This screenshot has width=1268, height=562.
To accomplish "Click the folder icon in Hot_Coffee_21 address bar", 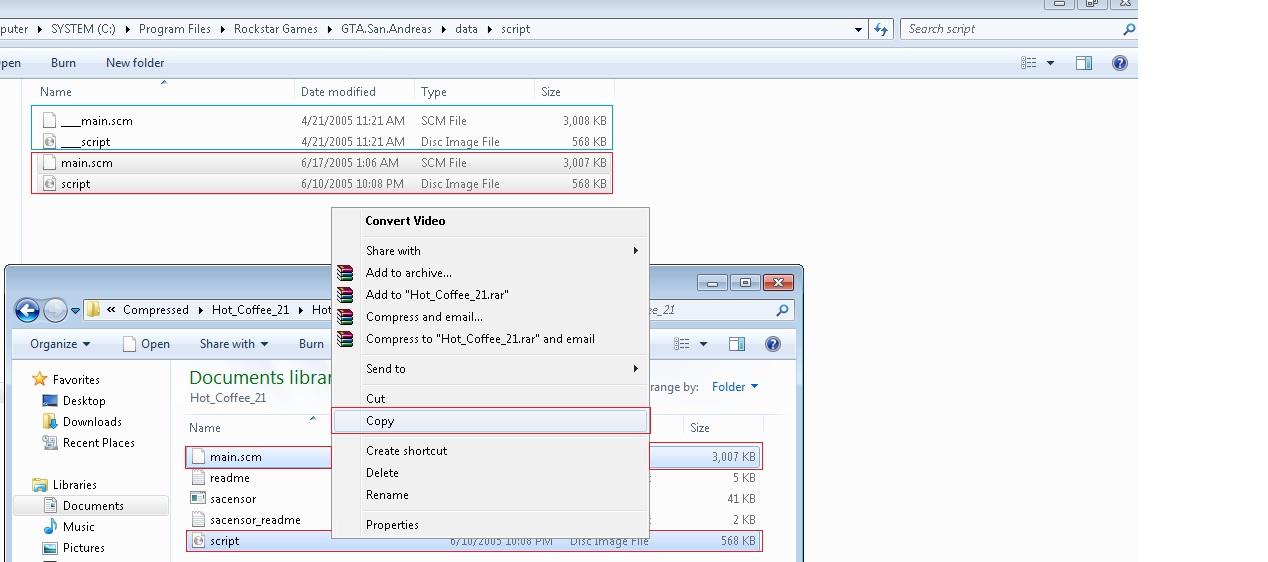I will click(93, 310).
